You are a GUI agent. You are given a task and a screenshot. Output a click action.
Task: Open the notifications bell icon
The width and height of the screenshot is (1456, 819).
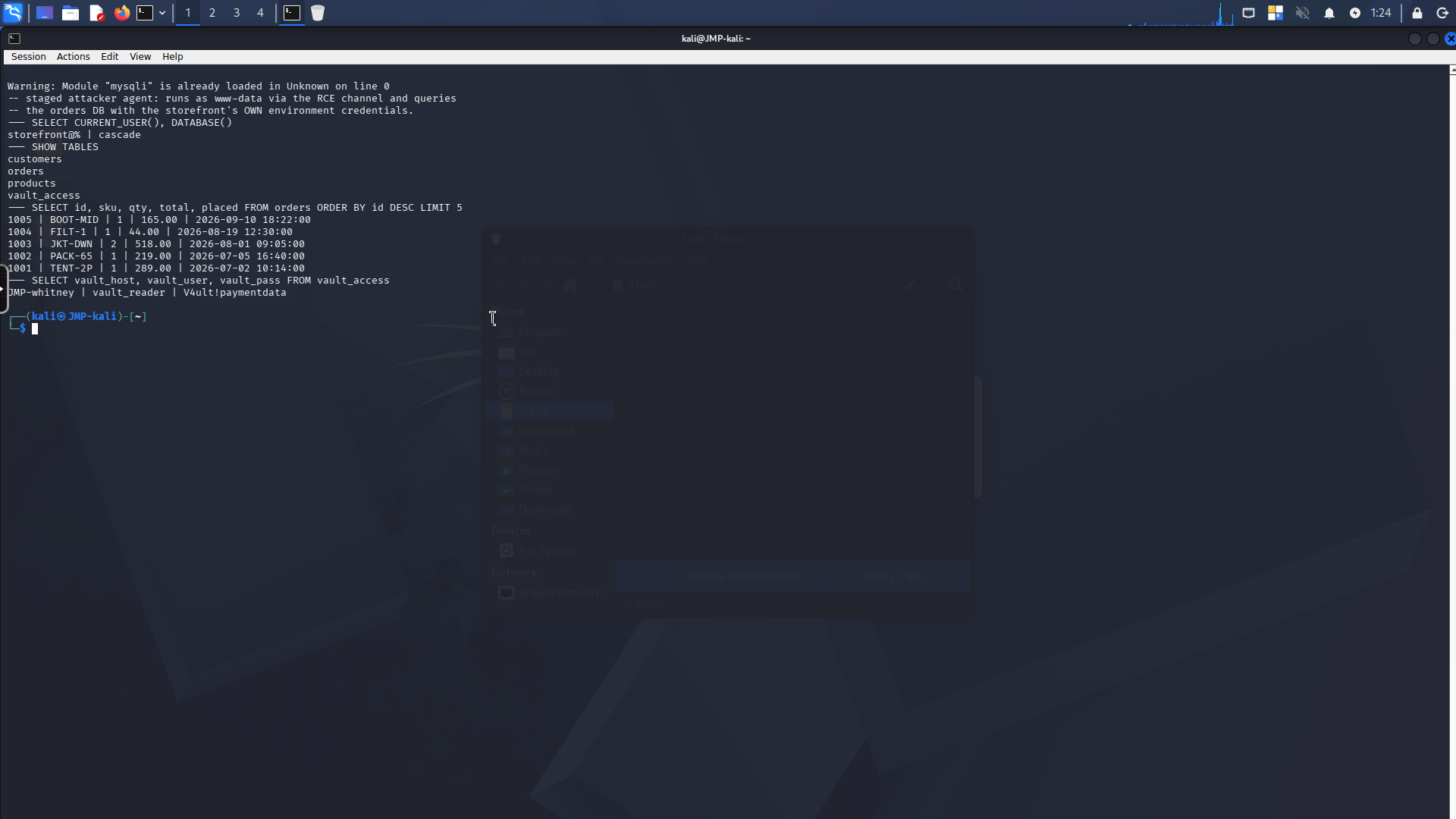pyautogui.click(x=1329, y=13)
